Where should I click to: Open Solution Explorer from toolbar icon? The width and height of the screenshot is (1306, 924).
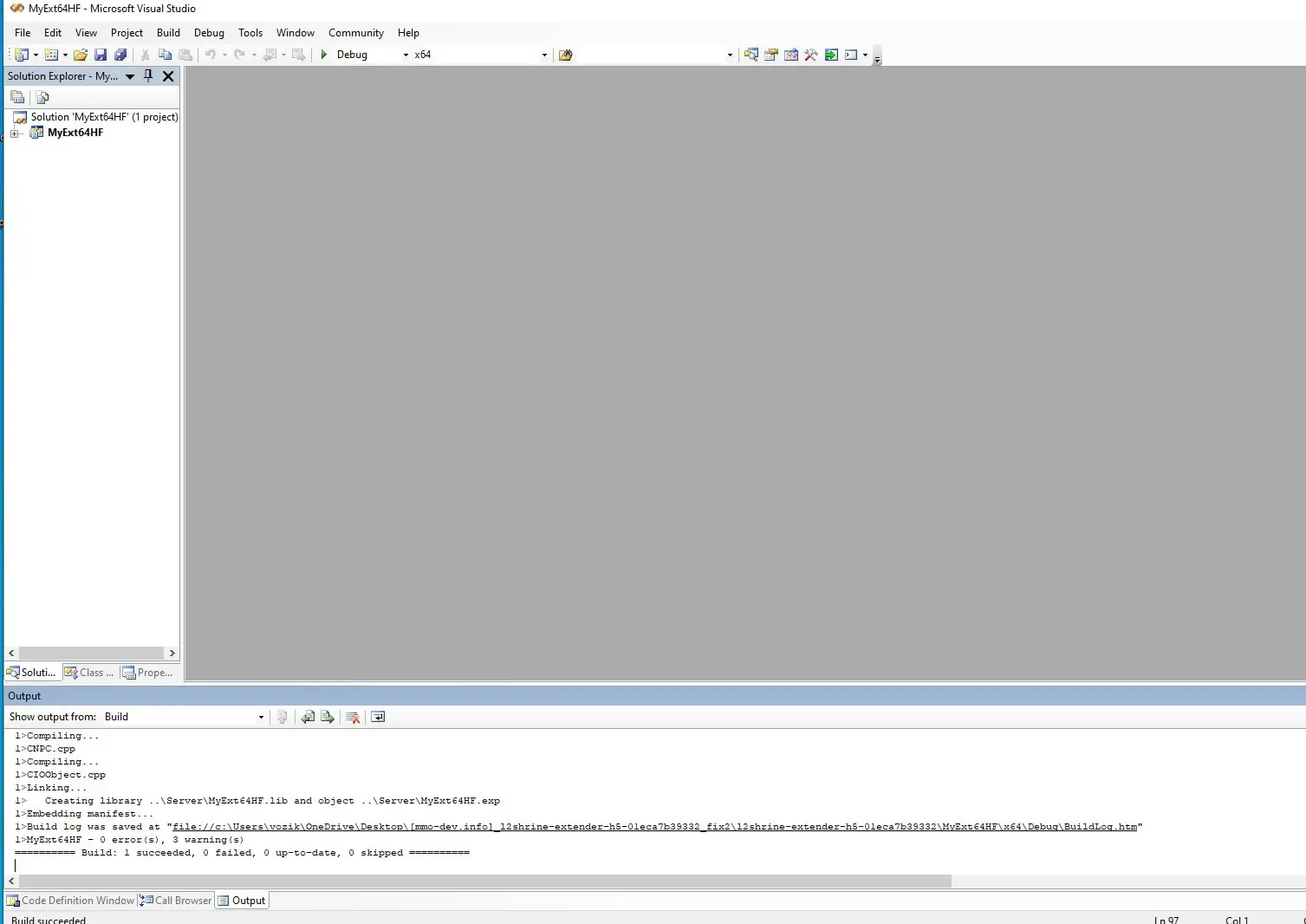751,55
